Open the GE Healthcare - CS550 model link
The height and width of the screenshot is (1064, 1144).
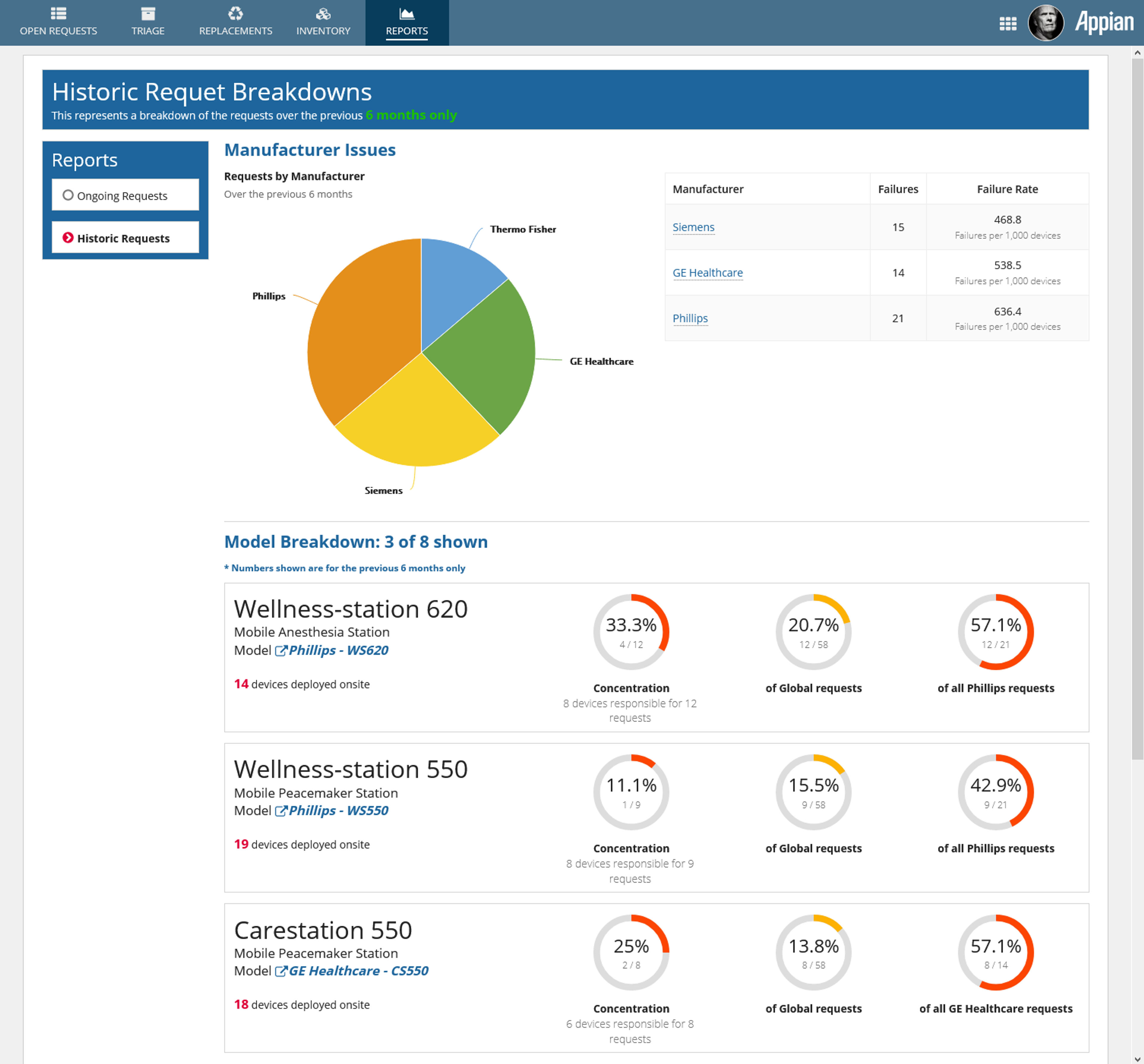point(358,971)
